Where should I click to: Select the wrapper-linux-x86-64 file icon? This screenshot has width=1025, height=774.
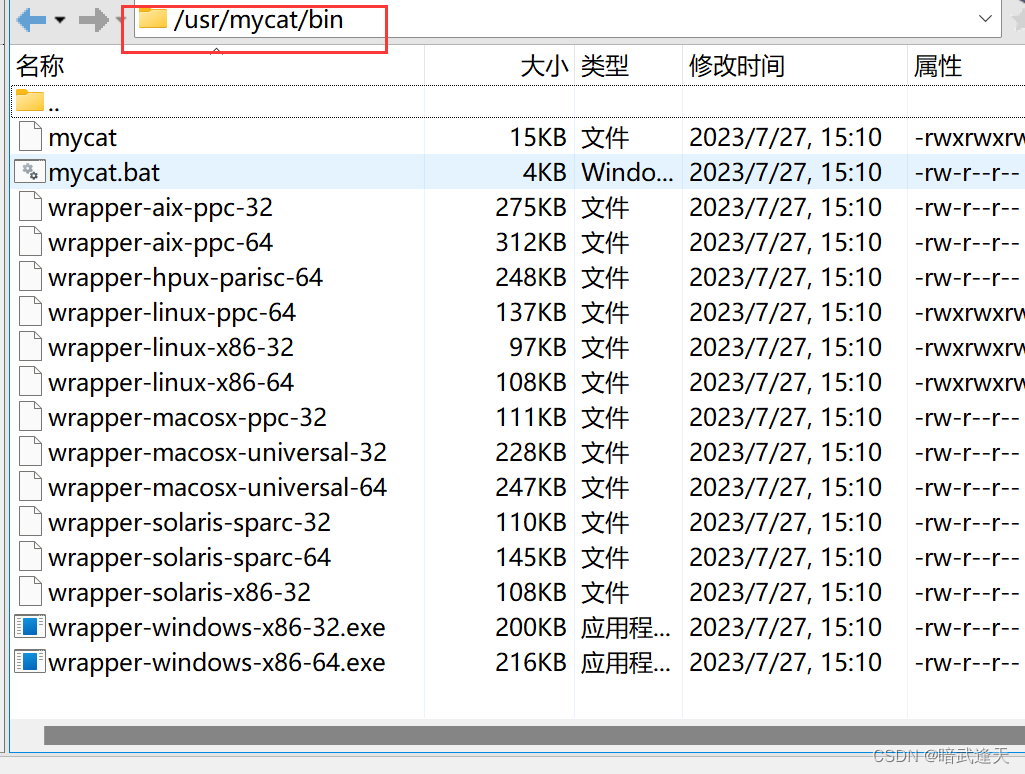pyautogui.click(x=30, y=381)
